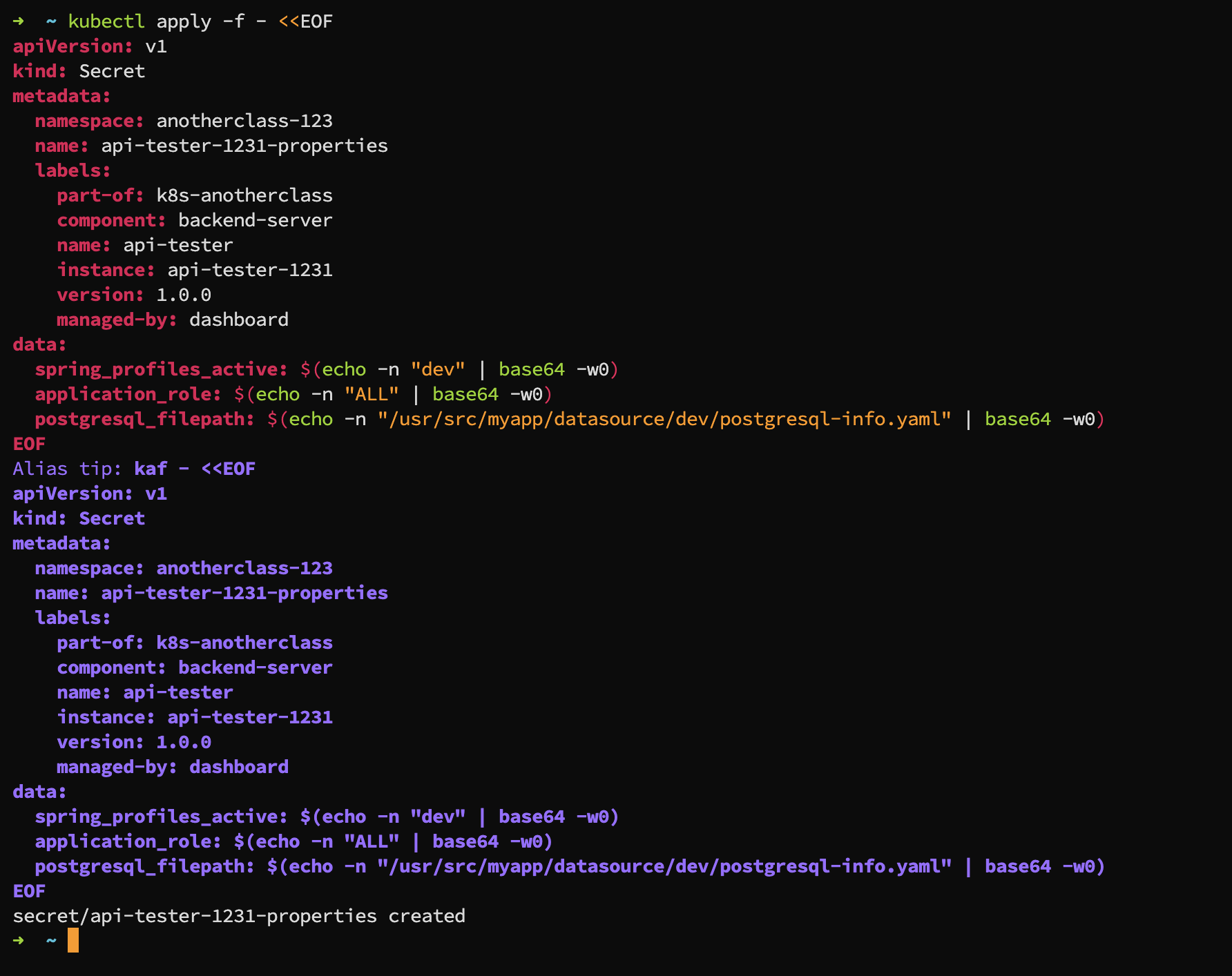Screen dimensions: 1232x976
Task: Click purple 'version: 1.0.0' line
Action: click(x=134, y=742)
